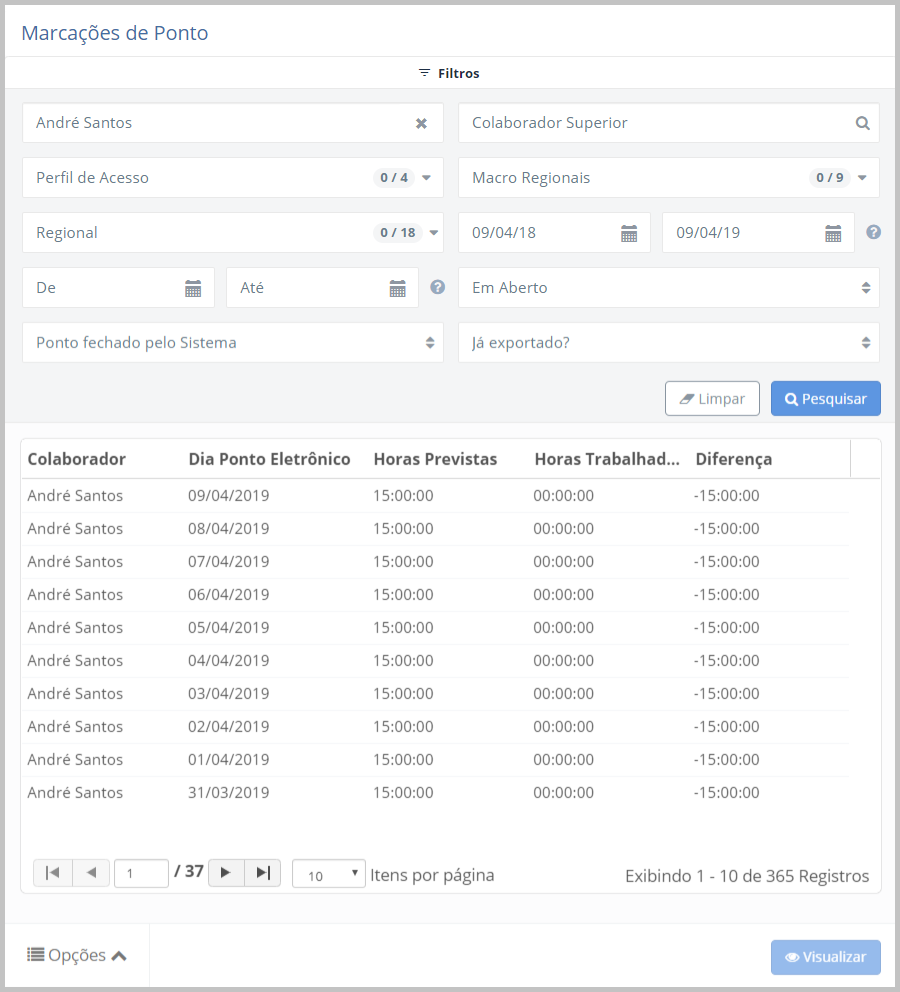Open calendar for the 09/04/19 end date
This screenshot has width=900, height=992.
833,233
